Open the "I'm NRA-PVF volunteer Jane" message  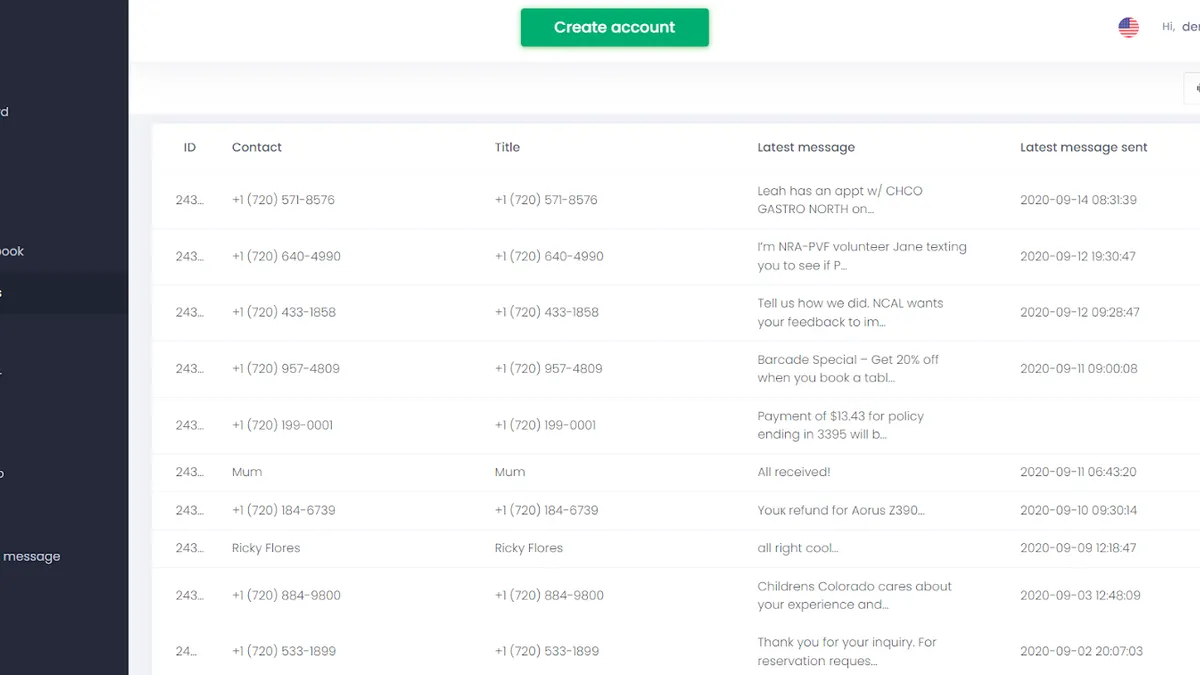862,256
